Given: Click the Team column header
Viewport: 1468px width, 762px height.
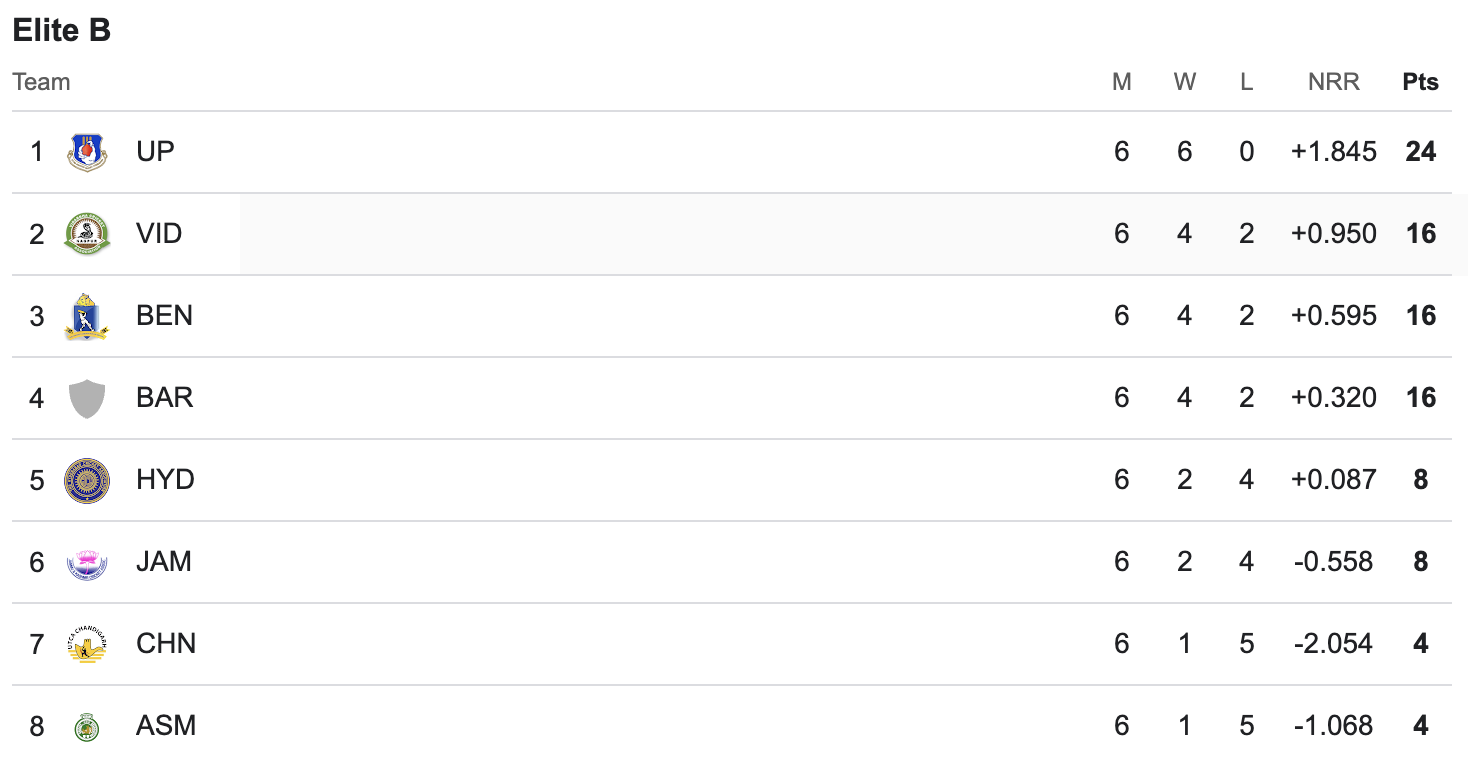Looking at the screenshot, I should tap(41, 82).
